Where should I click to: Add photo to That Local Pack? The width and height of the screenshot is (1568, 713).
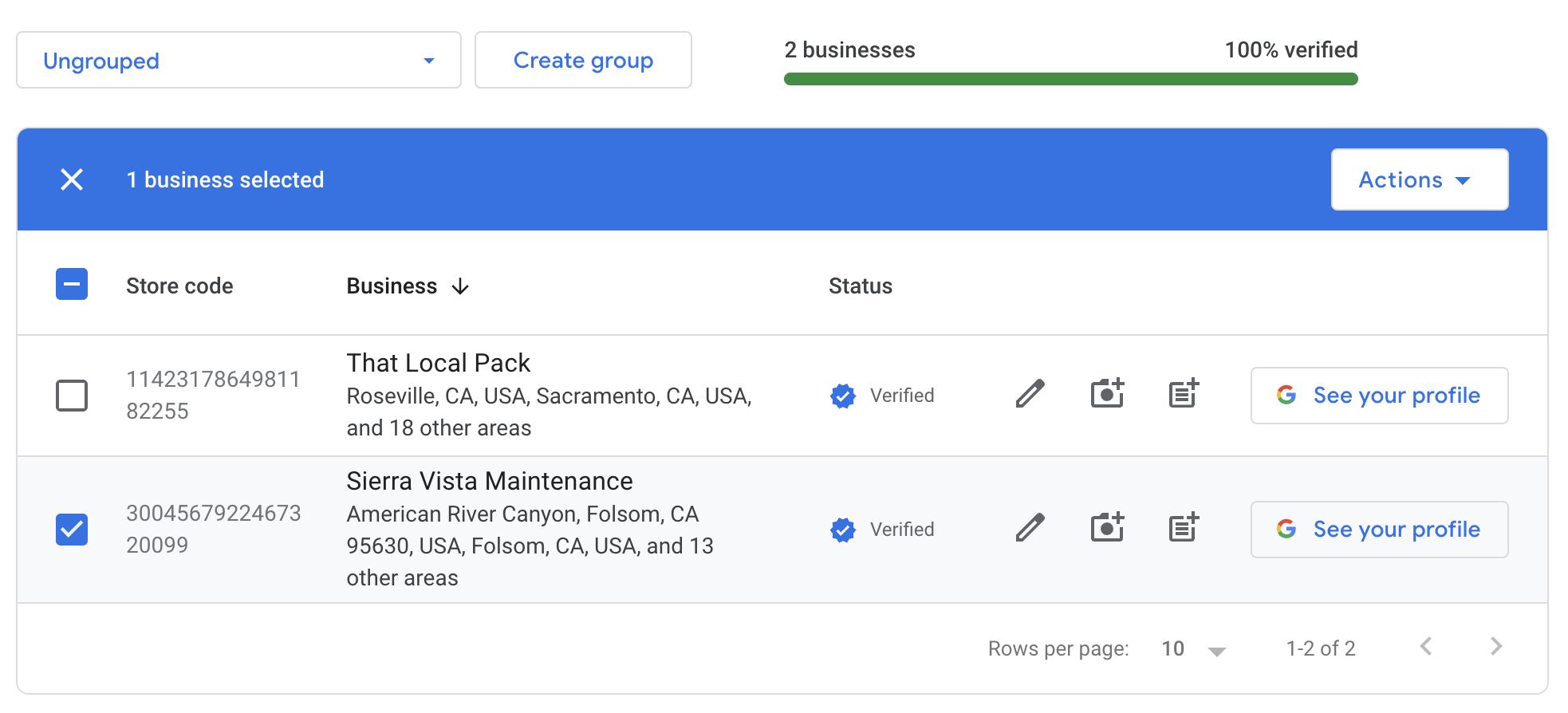1107,394
